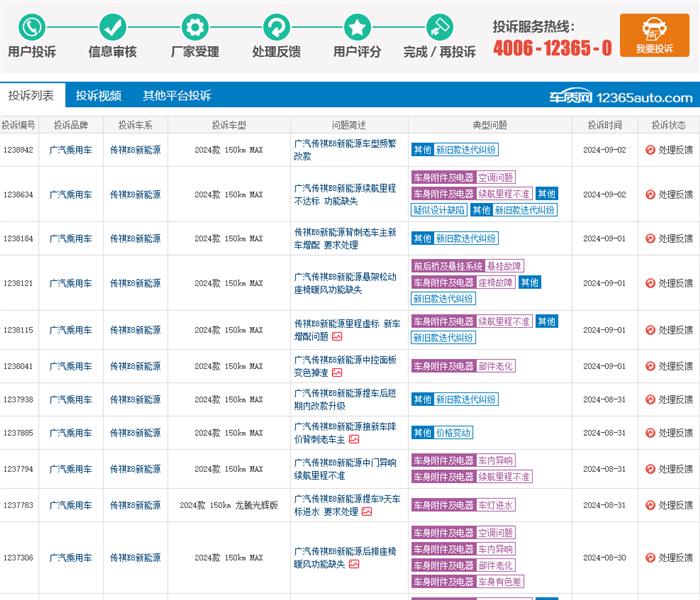Screen dimensions: 700x600
Task: Click status icon for complaint 1238942
Action: (650, 150)
